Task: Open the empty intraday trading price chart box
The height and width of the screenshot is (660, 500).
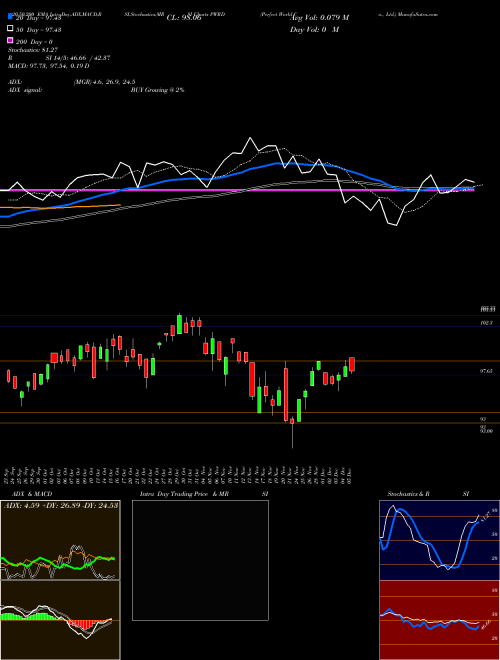Action: (200, 560)
